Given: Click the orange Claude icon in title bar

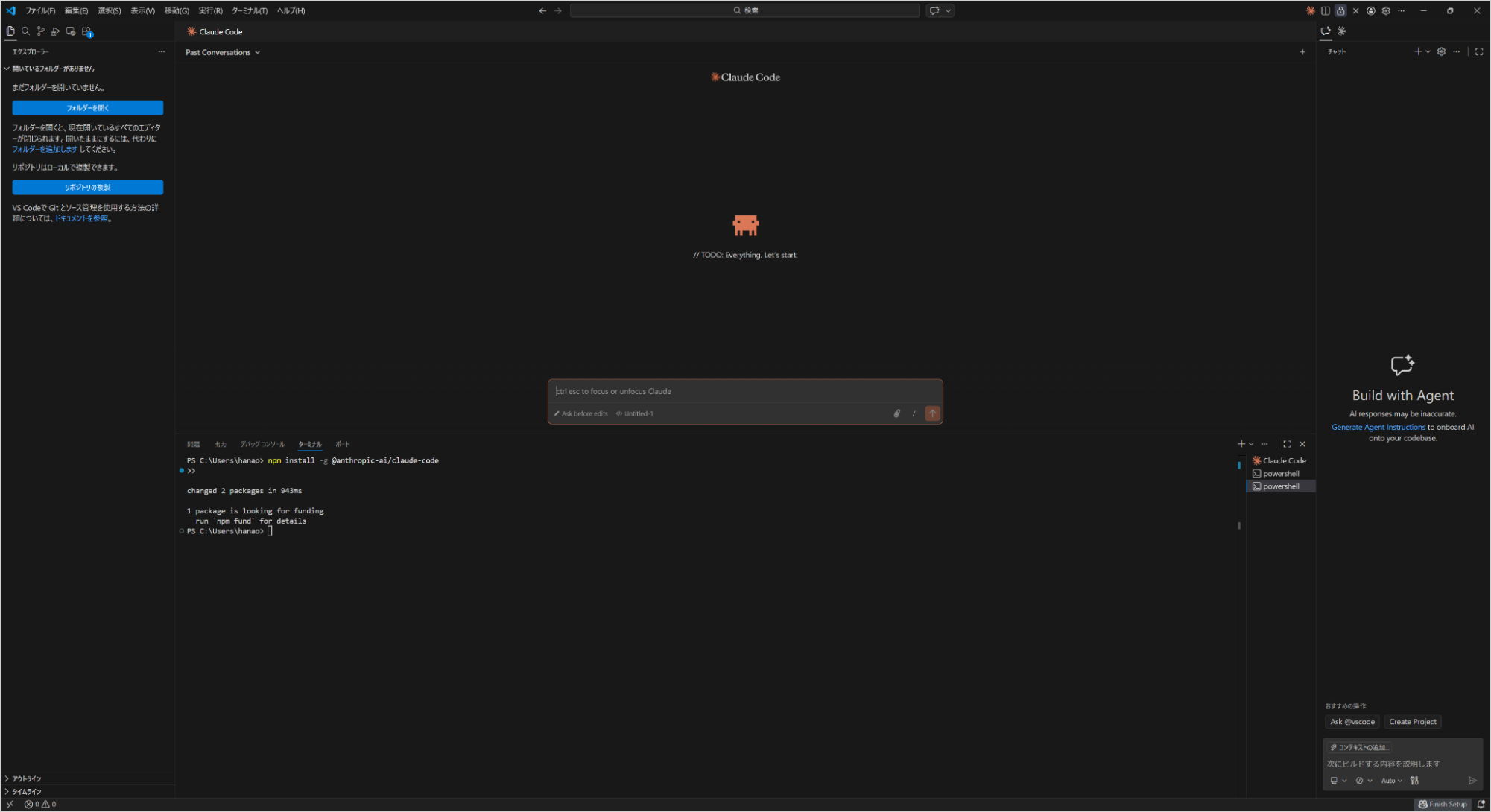Looking at the screenshot, I should [x=1311, y=10].
